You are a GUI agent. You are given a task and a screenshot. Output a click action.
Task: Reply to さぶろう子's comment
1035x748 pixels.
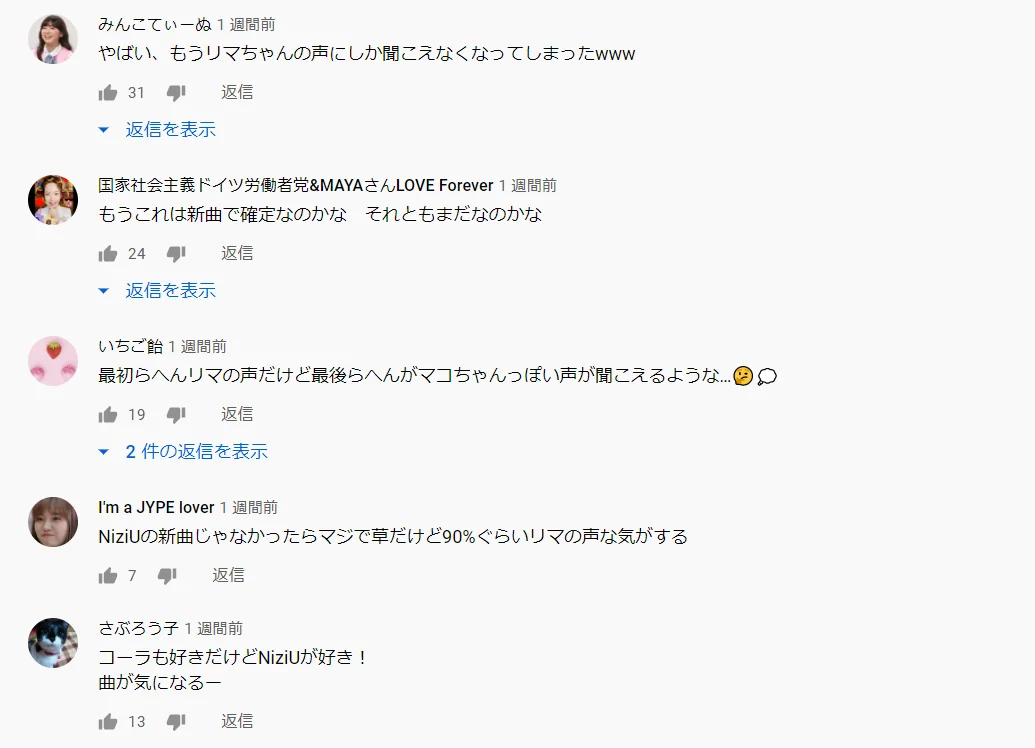click(237, 721)
